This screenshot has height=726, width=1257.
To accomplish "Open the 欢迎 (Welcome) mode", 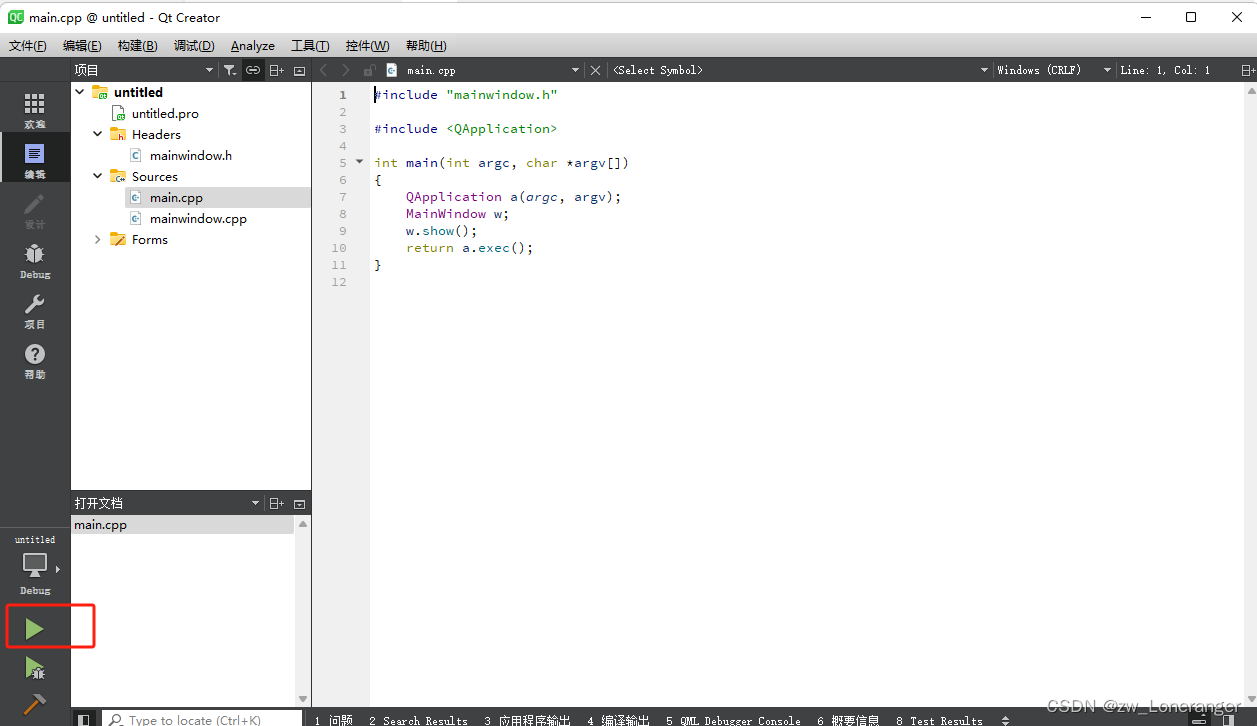I will coord(35,110).
